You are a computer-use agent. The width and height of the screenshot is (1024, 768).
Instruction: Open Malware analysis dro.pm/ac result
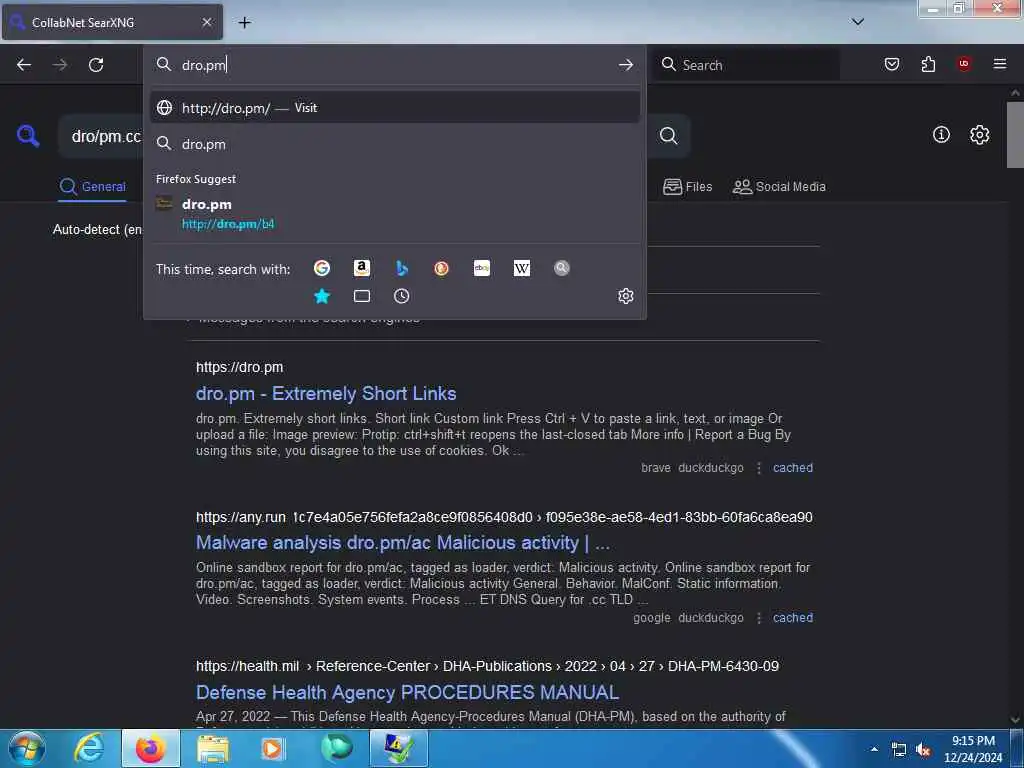click(403, 543)
